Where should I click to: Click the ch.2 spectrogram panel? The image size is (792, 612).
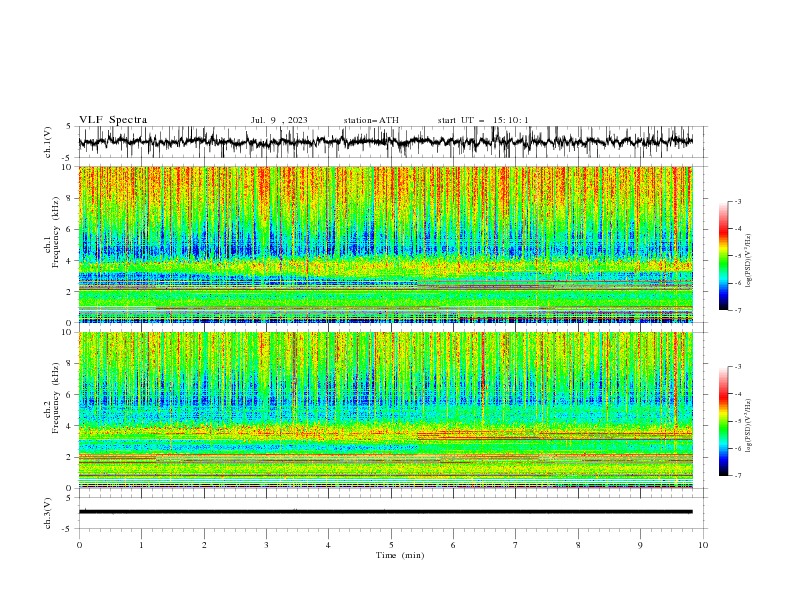(x=386, y=410)
